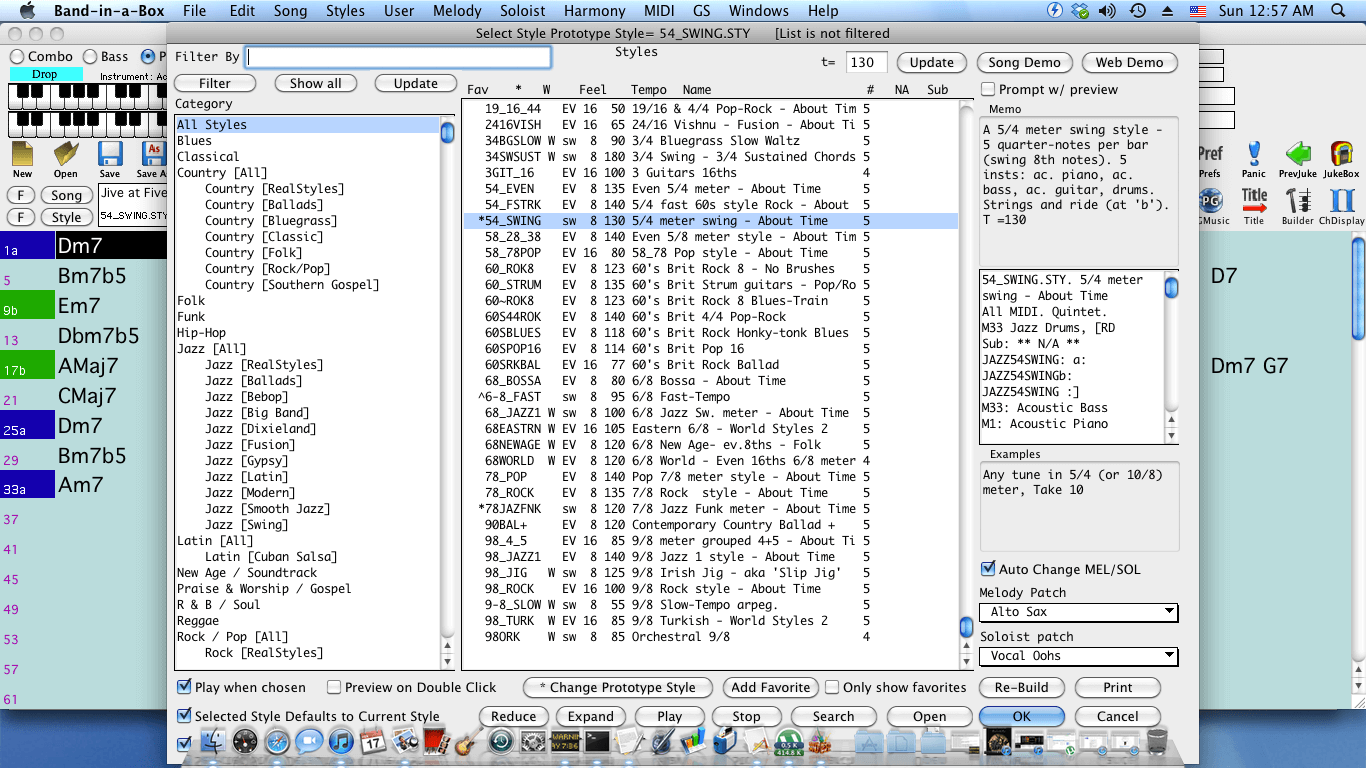Viewport: 1366px width, 768px height.
Task: Open Prefs icon in main toolbar
Action: tap(1210, 155)
